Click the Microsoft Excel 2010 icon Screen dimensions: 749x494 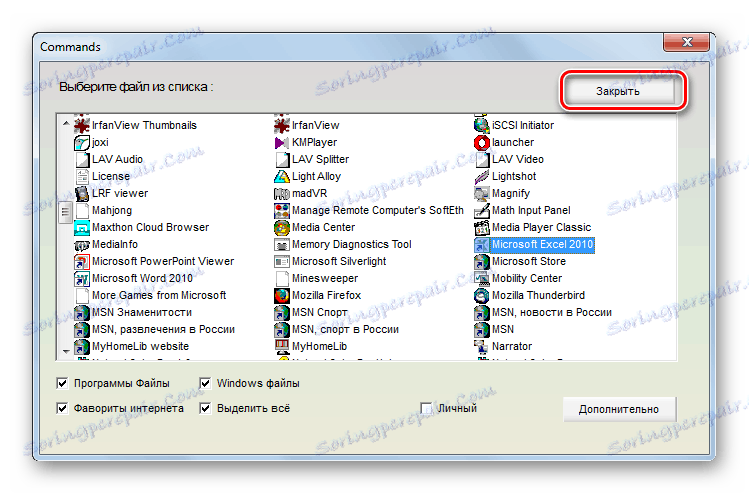click(482, 245)
